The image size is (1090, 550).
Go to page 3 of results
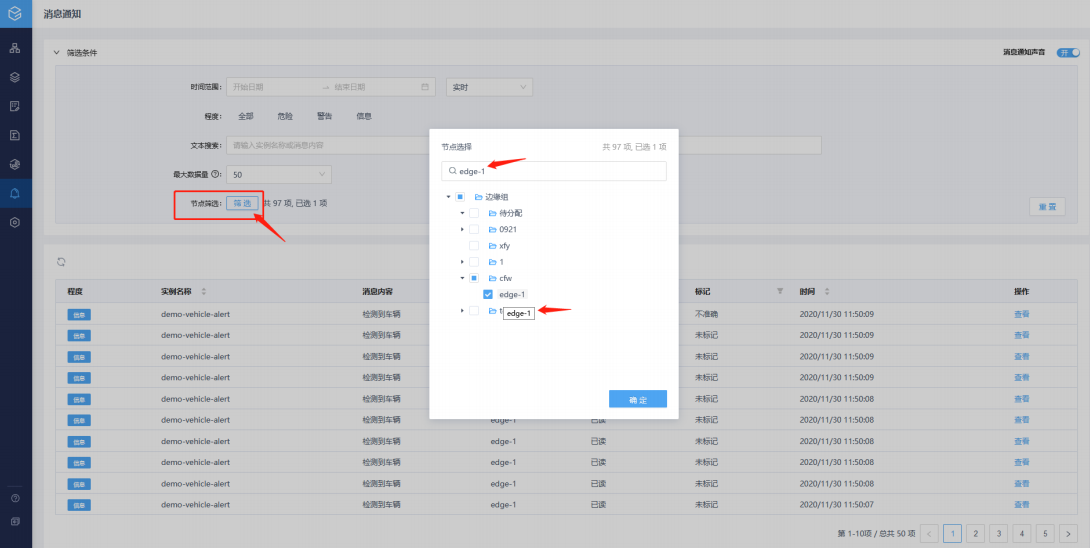tap(999, 533)
